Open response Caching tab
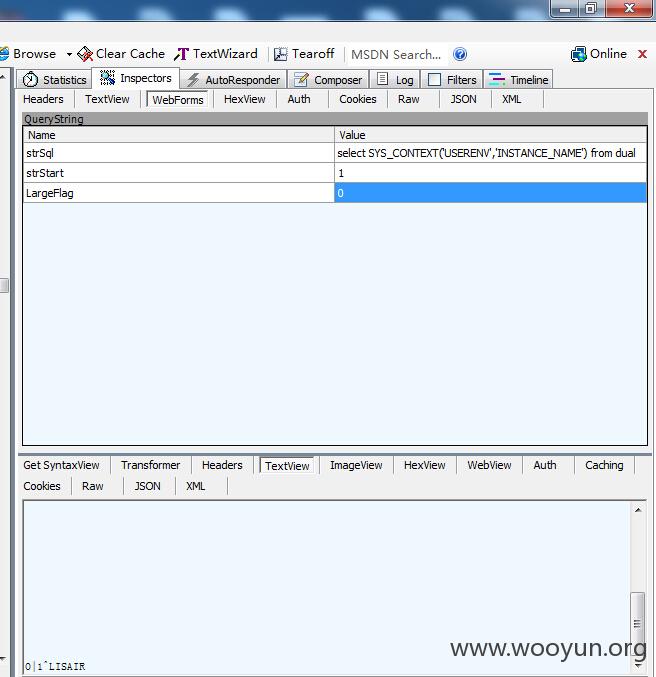The image size is (656, 677). pyautogui.click(x=604, y=465)
